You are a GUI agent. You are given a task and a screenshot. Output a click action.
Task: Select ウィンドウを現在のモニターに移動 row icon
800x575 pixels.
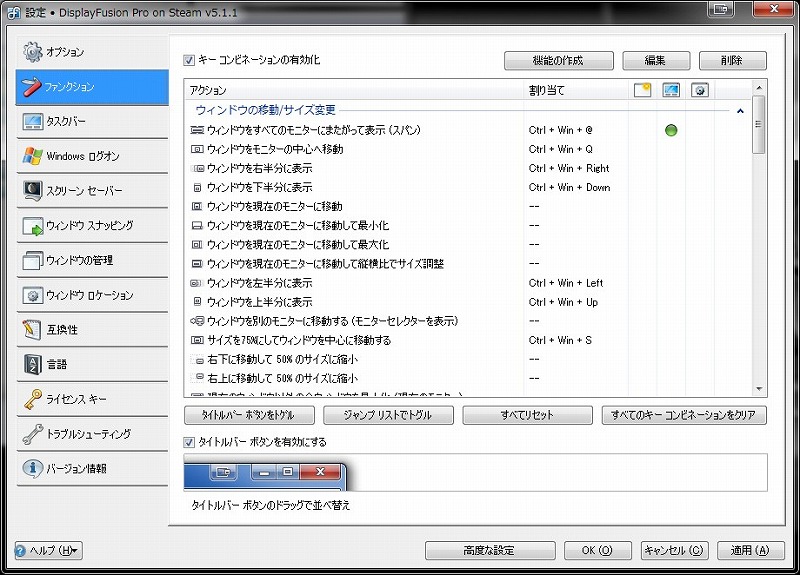[197, 207]
